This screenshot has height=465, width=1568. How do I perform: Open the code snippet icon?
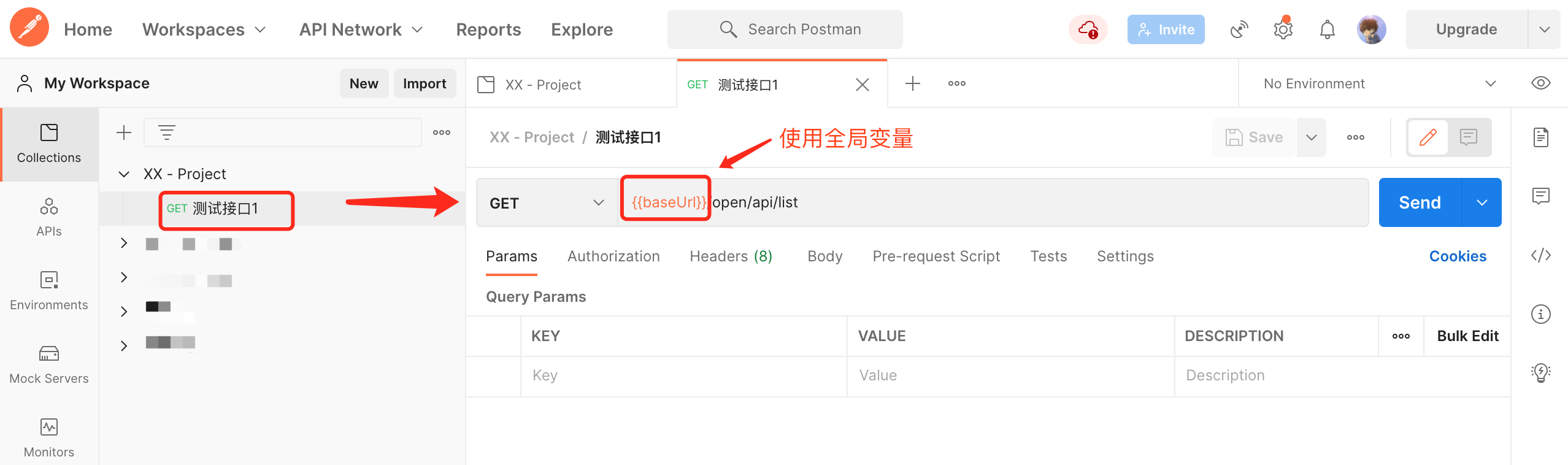(x=1540, y=255)
